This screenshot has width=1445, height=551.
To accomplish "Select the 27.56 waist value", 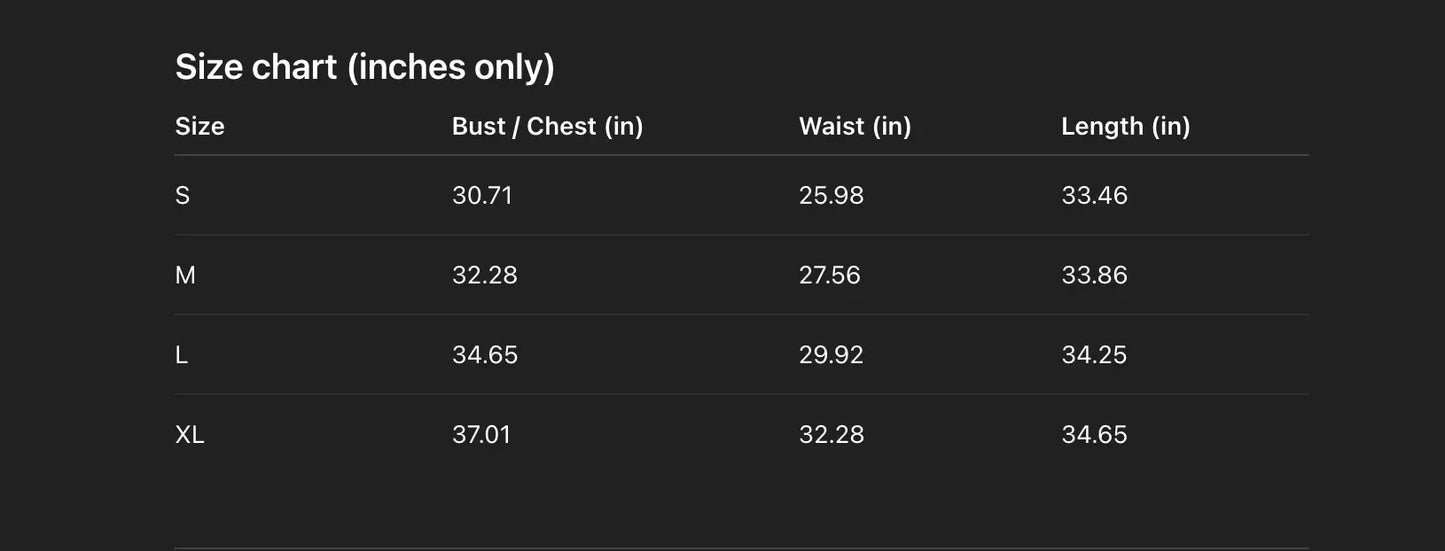I will 829,275.
